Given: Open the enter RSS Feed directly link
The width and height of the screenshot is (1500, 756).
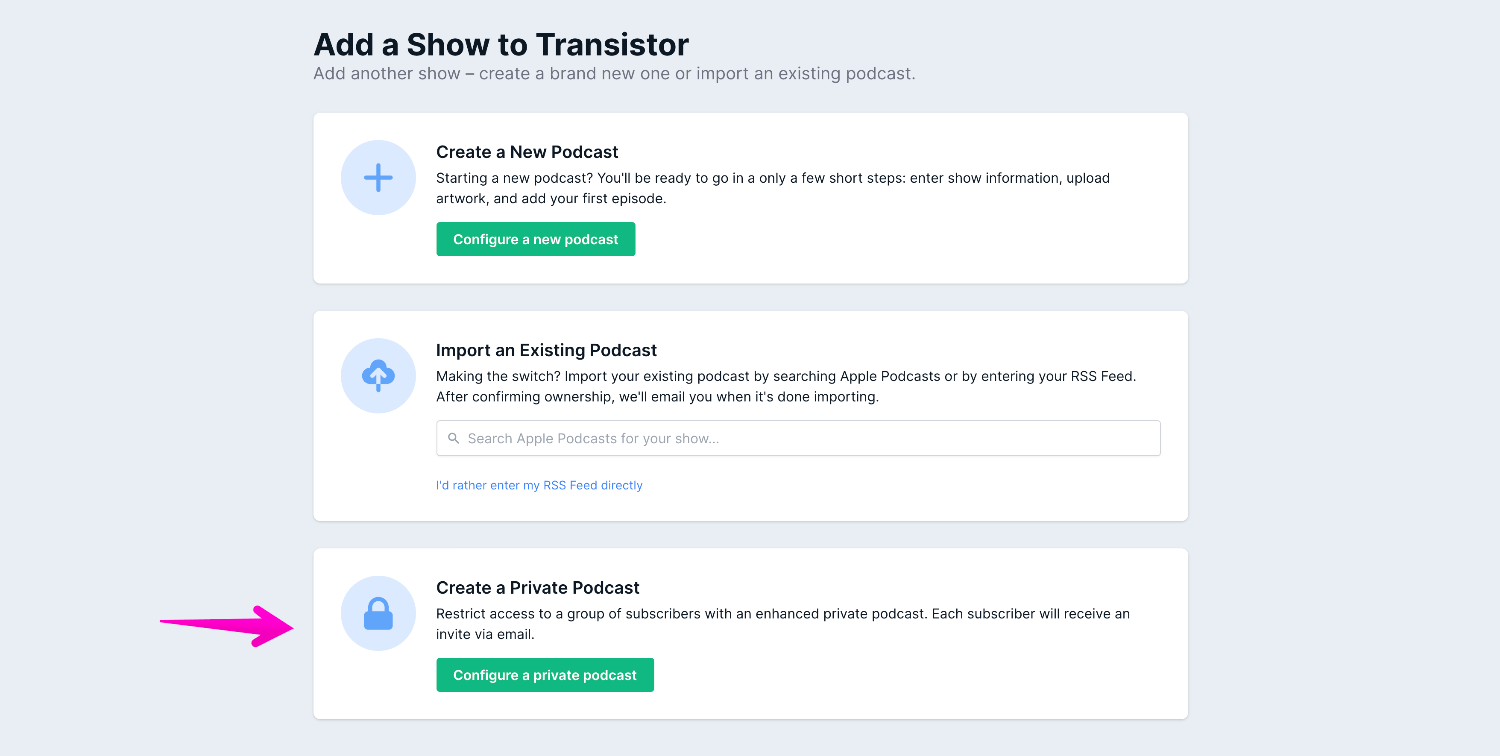Looking at the screenshot, I should pos(539,485).
